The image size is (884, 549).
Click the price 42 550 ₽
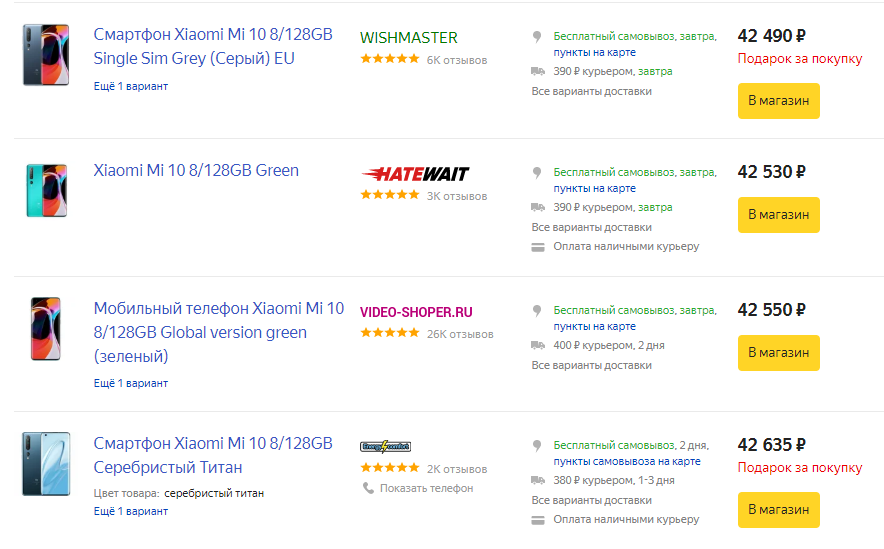pyautogui.click(x=771, y=310)
